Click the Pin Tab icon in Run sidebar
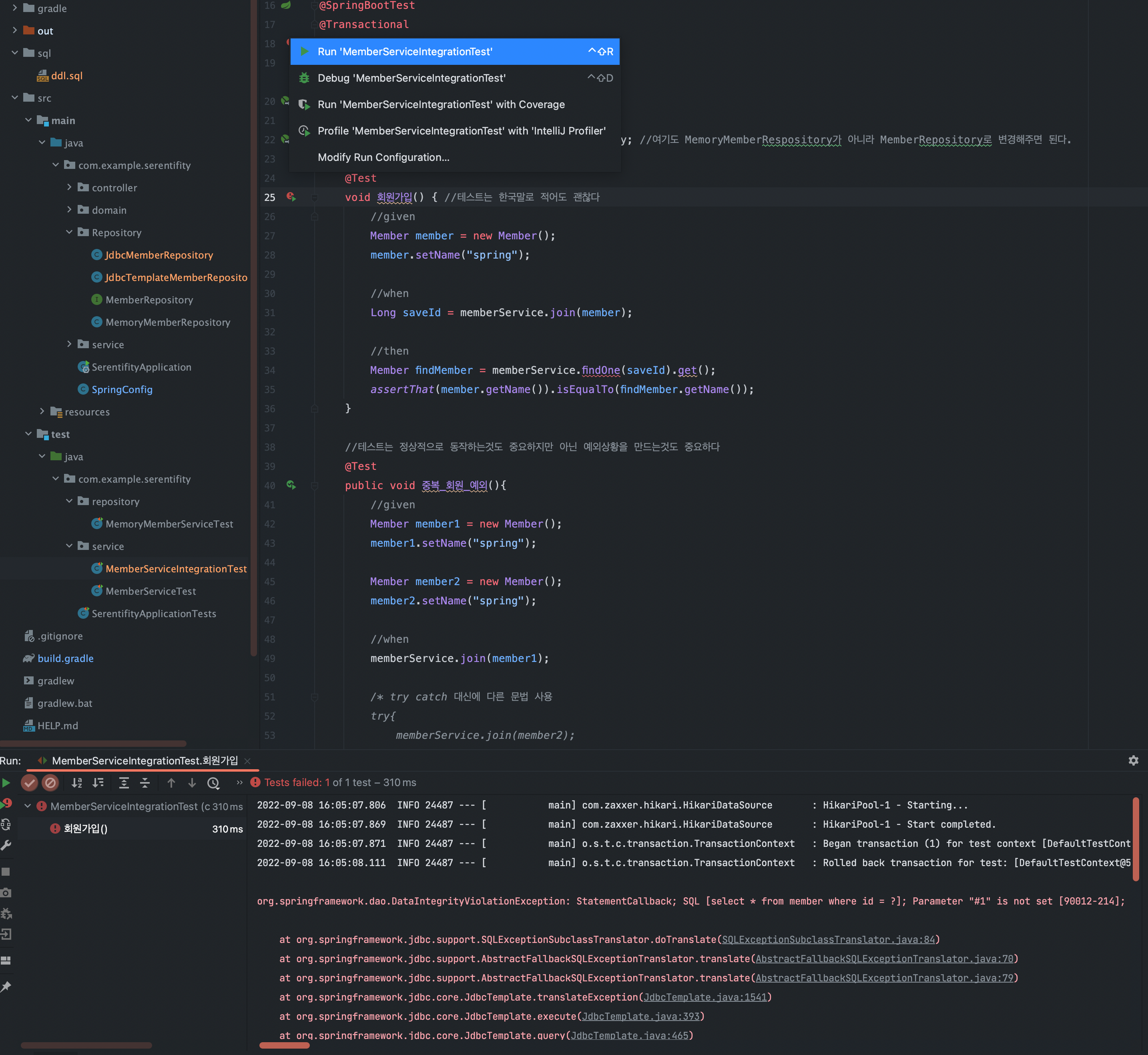 pyautogui.click(x=6, y=987)
